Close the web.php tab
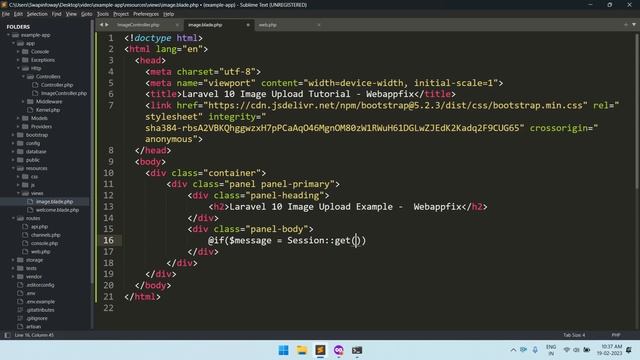The height and width of the screenshot is (360, 640). (x=319, y=25)
